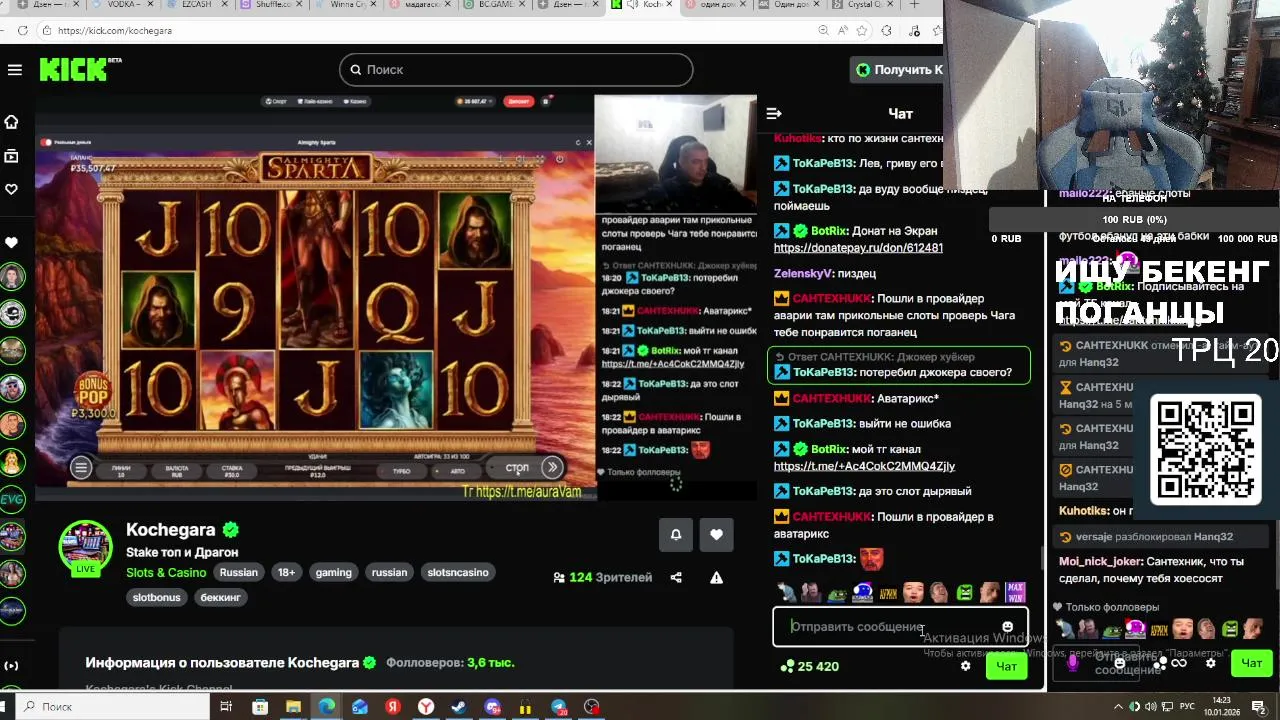This screenshot has width=1280, height=720.
Task: Click the СТОП button in the slot
Action: tap(517, 467)
